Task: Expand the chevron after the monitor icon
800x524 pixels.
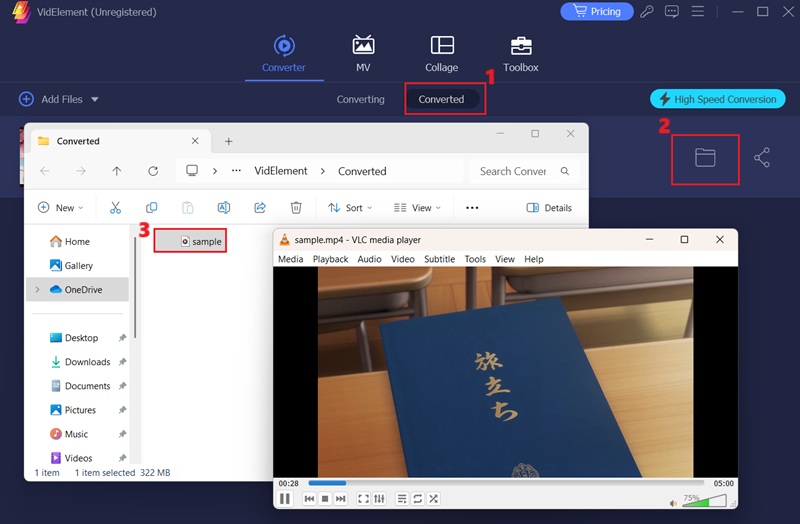Action: point(215,171)
